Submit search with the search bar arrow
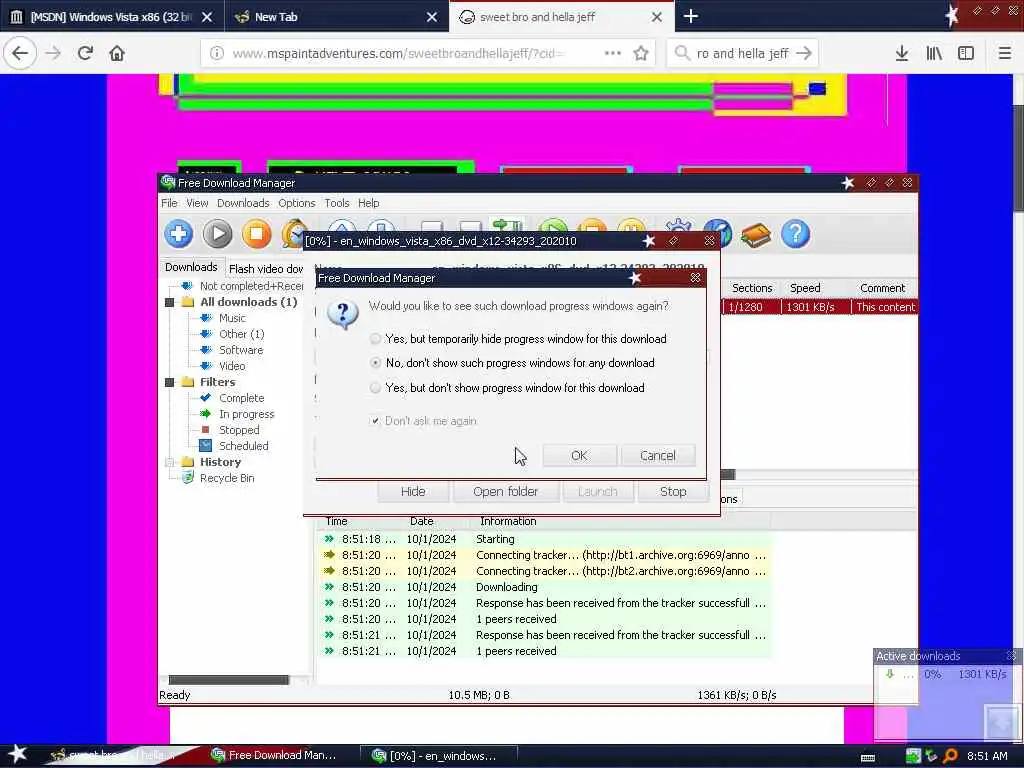 tap(804, 53)
